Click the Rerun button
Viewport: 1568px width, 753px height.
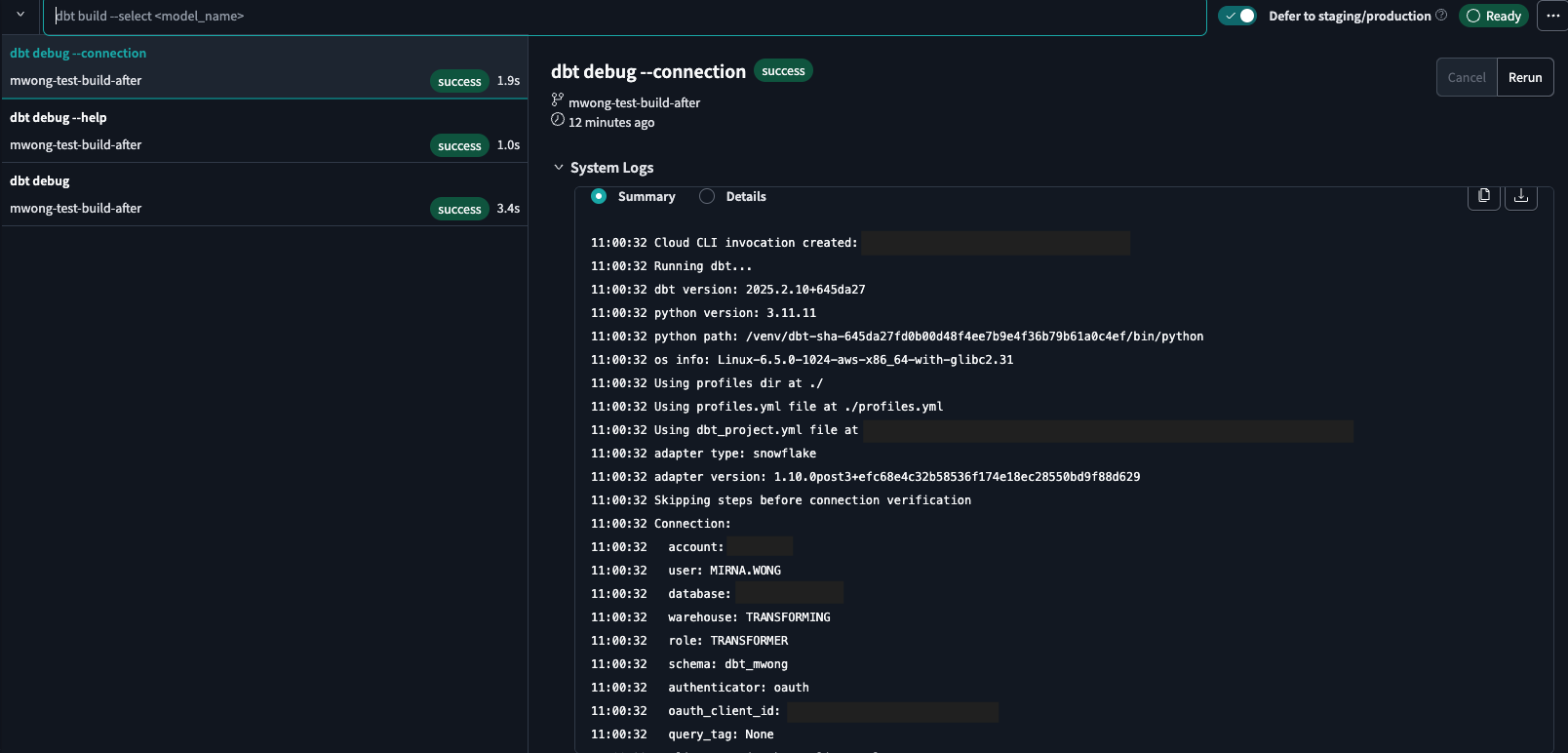(x=1524, y=77)
